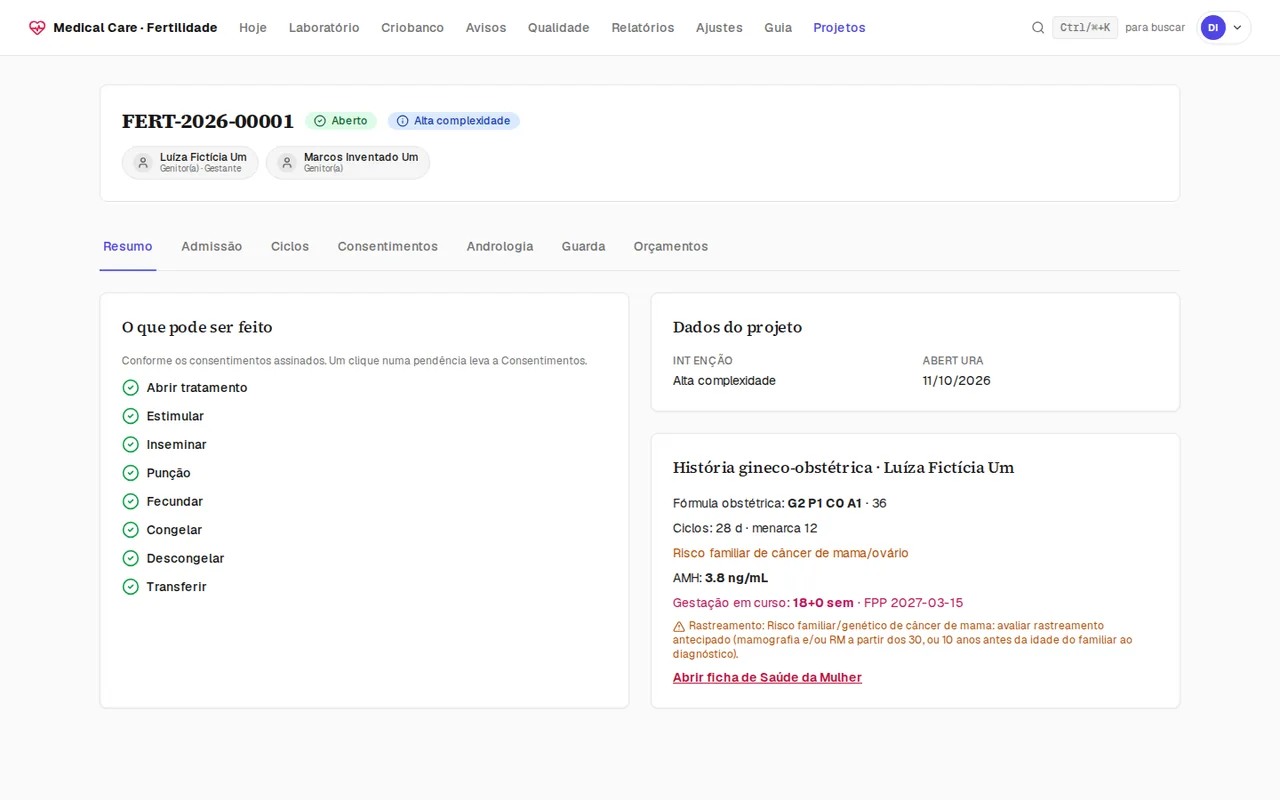The image size is (1280, 800).
Task: Click the check icon next to Transferir
Action: (x=130, y=587)
